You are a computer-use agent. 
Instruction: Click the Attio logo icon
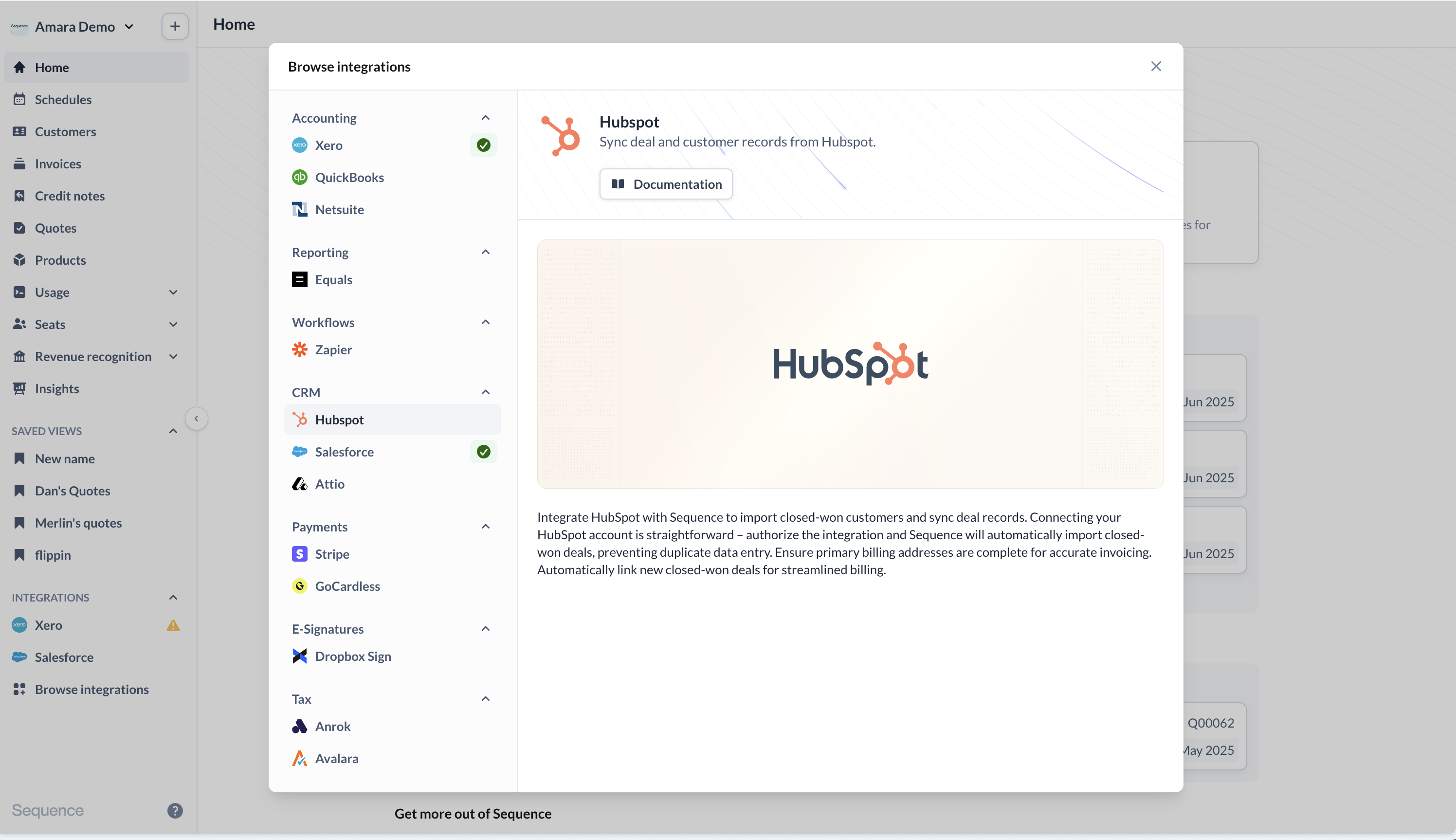pyautogui.click(x=299, y=484)
